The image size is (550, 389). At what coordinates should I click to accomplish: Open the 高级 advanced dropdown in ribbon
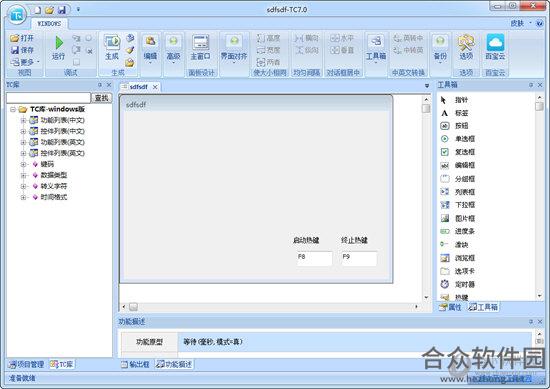[x=173, y=49]
